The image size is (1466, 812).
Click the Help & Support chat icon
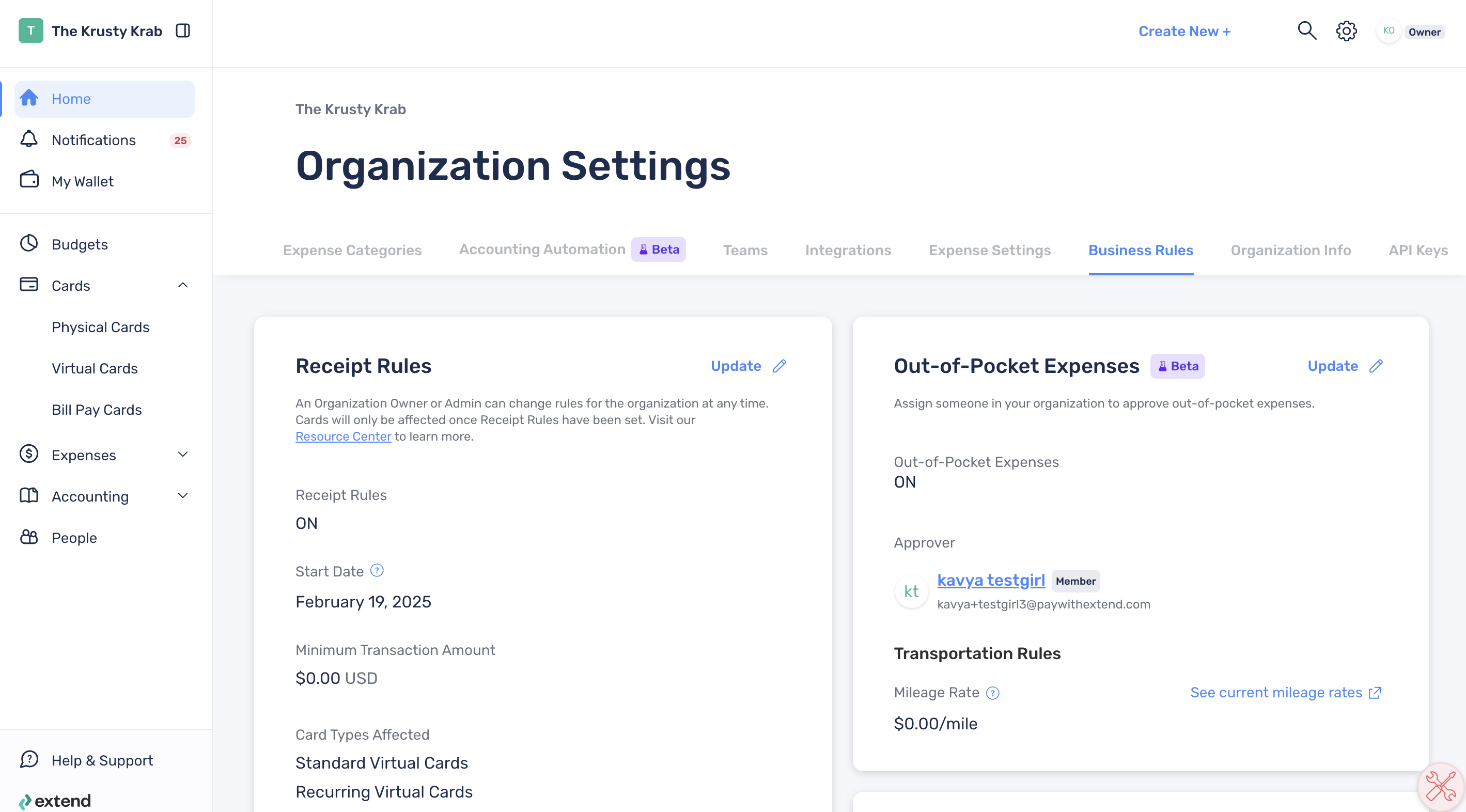point(29,760)
